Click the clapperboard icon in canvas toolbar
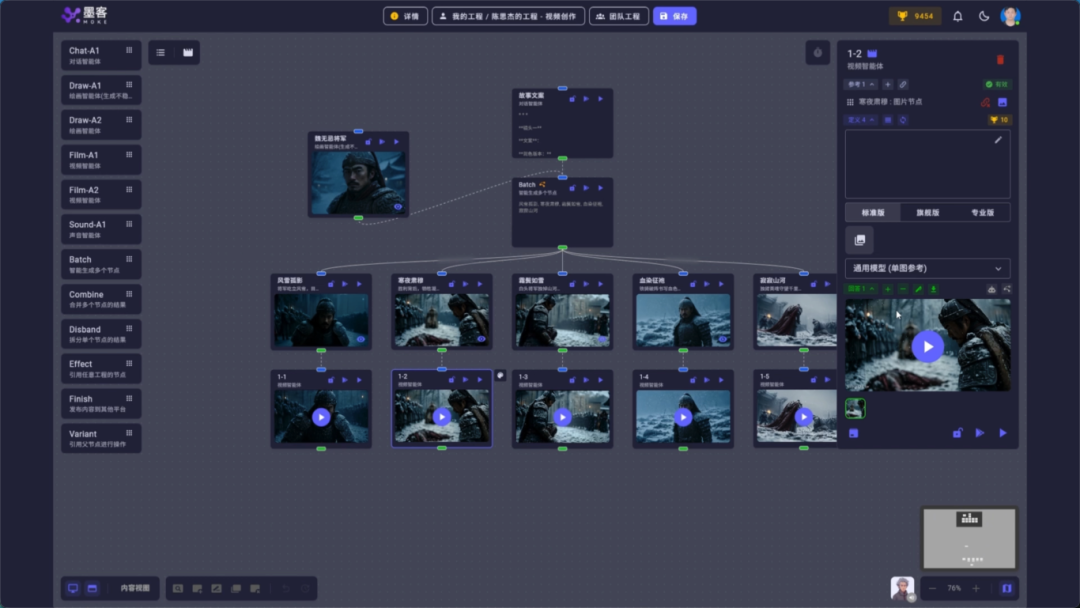The width and height of the screenshot is (1080, 608). click(x=188, y=52)
